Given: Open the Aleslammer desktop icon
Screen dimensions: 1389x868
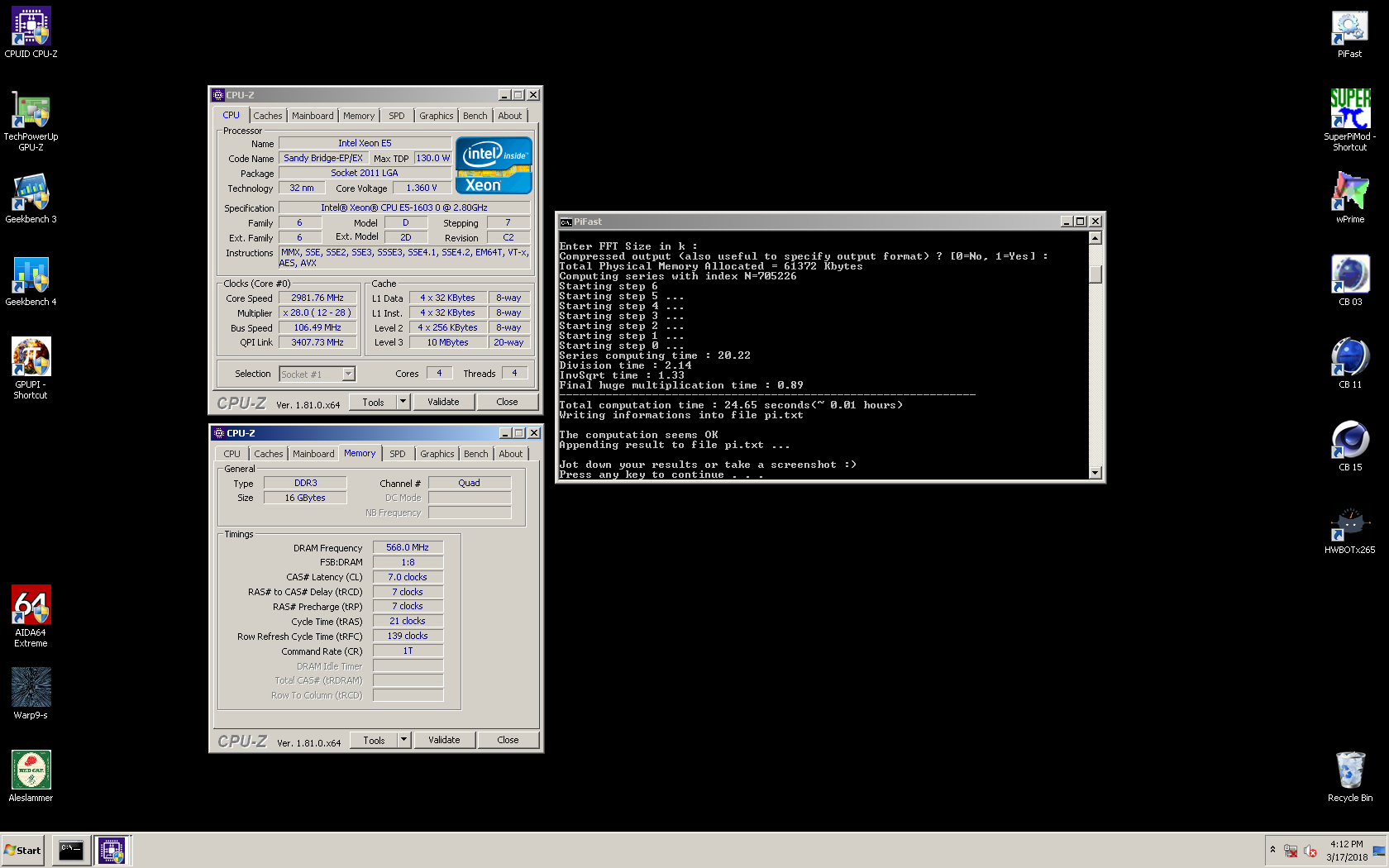Looking at the screenshot, I should click(31, 777).
